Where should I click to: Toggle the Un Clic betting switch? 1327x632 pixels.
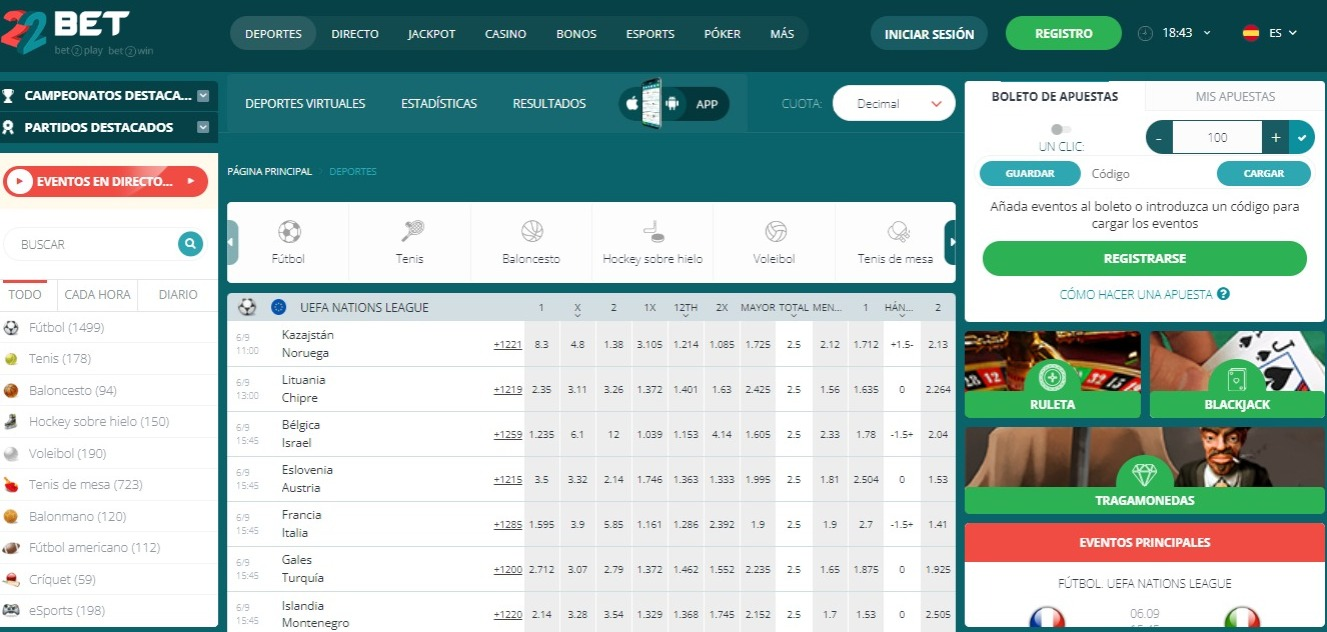1061,129
